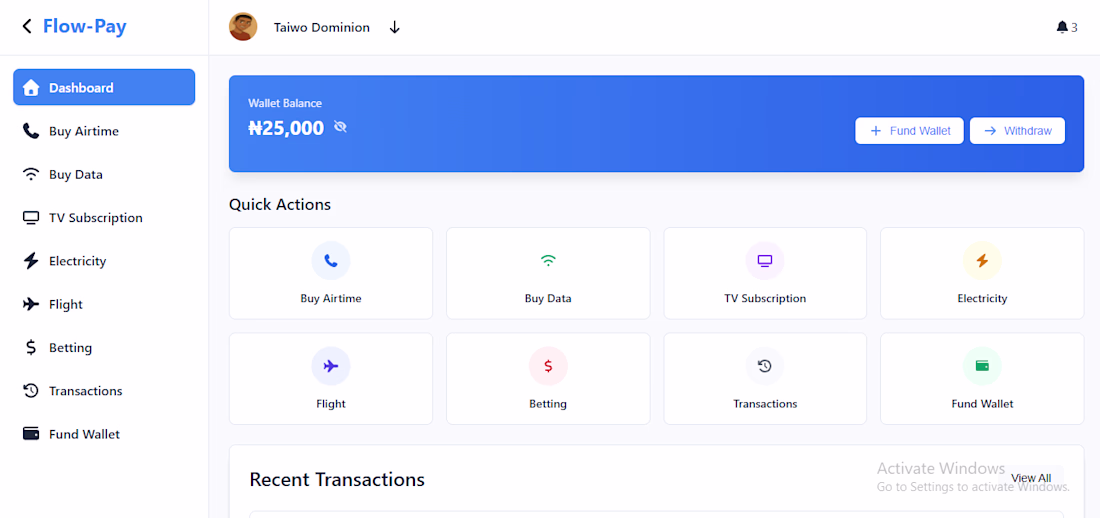Screen dimensions: 1100x518
Task: Click the dollar sign icon in sidebar
Action: 31,347
